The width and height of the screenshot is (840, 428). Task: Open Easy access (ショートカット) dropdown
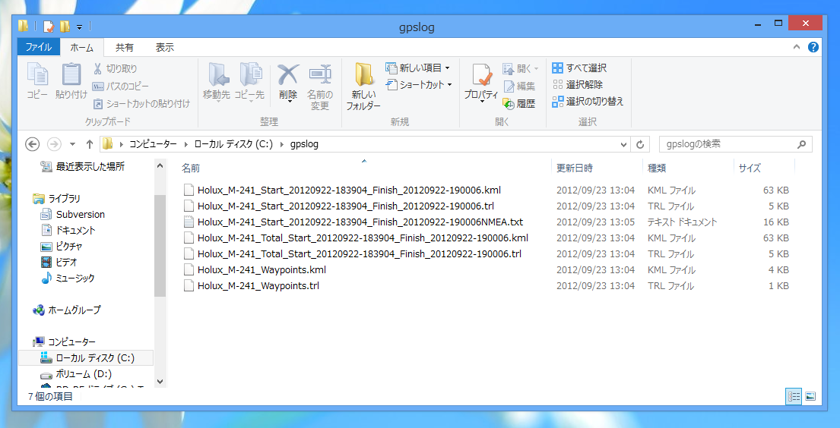419,85
